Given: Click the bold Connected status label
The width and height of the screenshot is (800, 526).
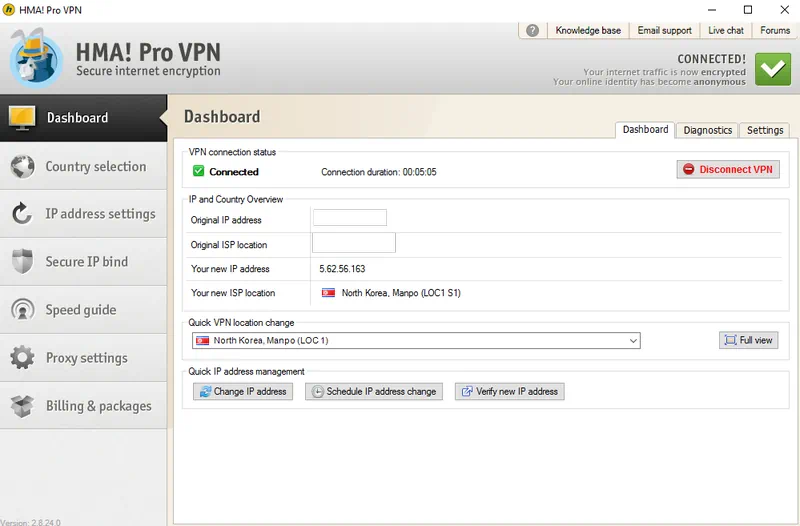Looking at the screenshot, I should pos(234,172).
